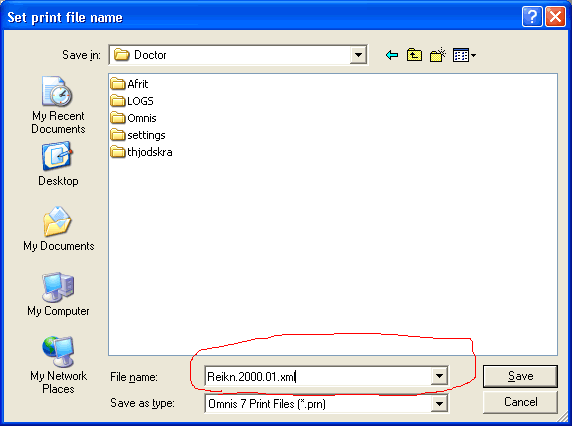Click the Help question mark button
The height and width of the screenshot is (426, 572).
[x=532, y=17]
